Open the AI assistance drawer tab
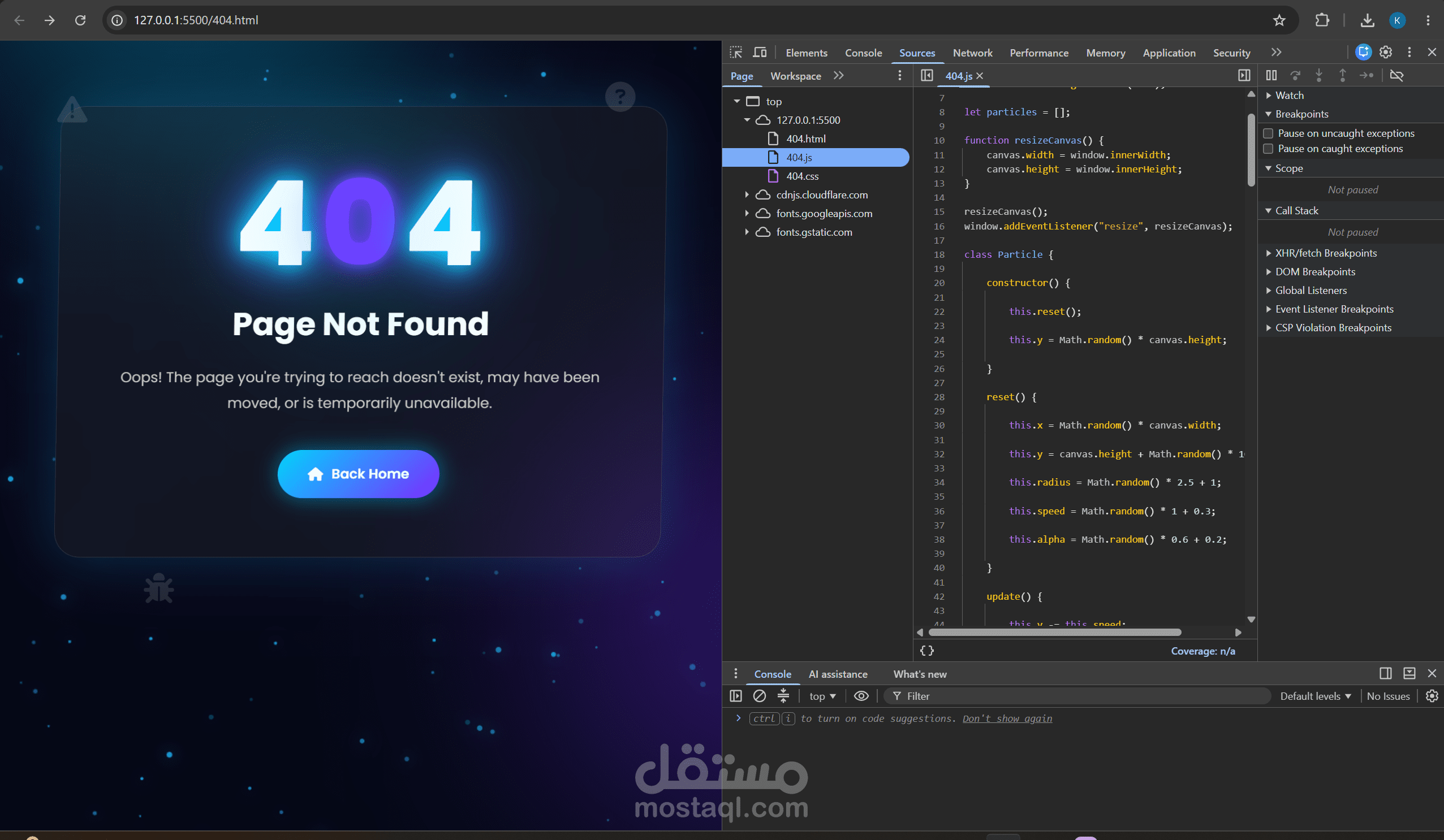Image resolution: width=1444 pixels, height=840 pixels. tap(838, 674)
